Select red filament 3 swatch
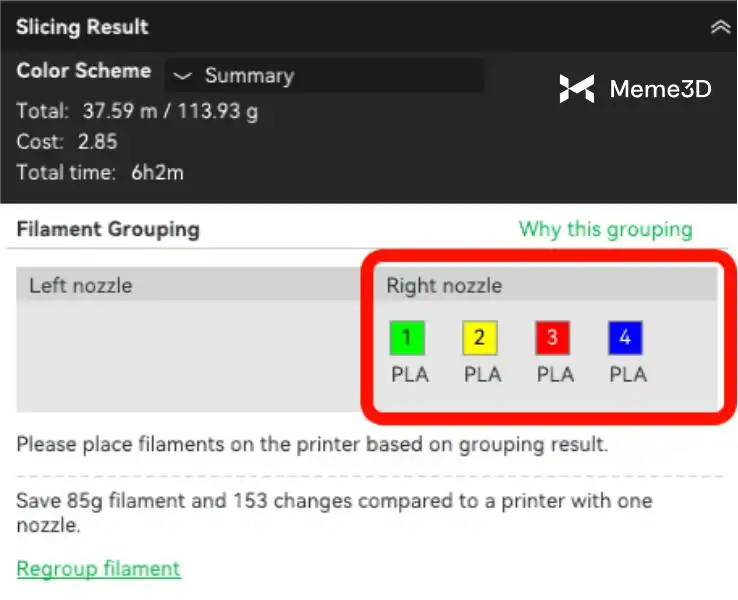Viewport: 738px width, 600px height. [553, 338]
